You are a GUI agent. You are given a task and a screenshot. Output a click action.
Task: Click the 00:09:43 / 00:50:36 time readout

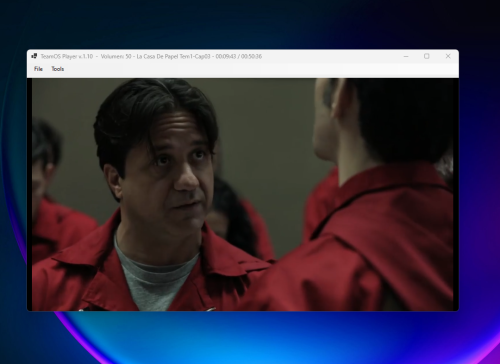(239, 56)
